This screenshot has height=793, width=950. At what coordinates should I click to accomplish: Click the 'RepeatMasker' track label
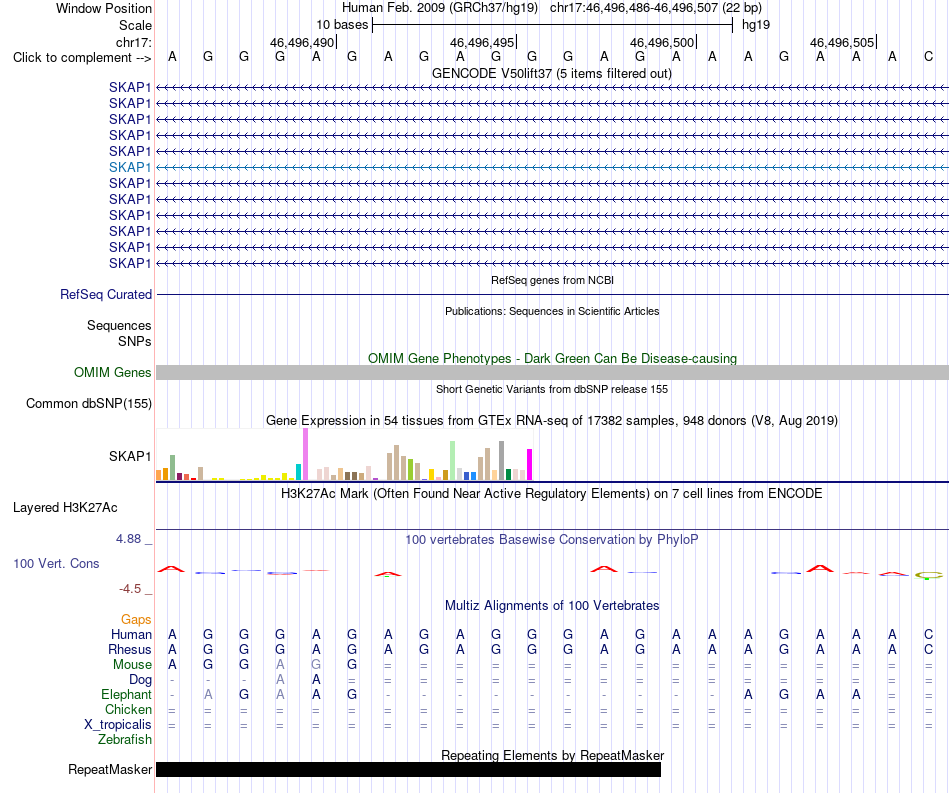[x=110, y=769]
